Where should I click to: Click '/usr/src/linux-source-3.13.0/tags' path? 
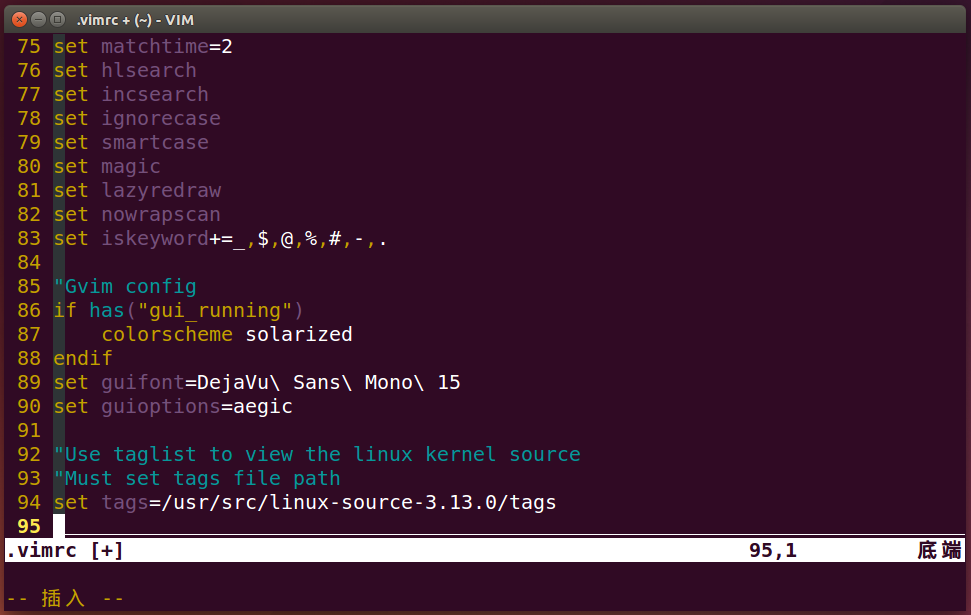(x=359, y=503)
